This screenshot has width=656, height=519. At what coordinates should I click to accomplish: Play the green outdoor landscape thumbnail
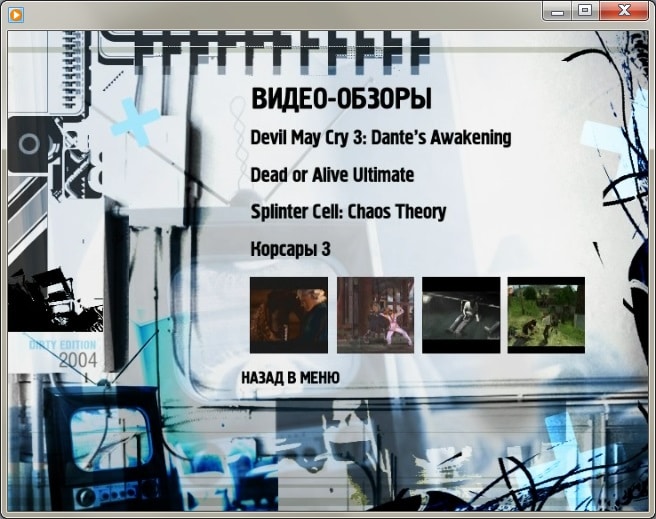(x=546, y=315)
